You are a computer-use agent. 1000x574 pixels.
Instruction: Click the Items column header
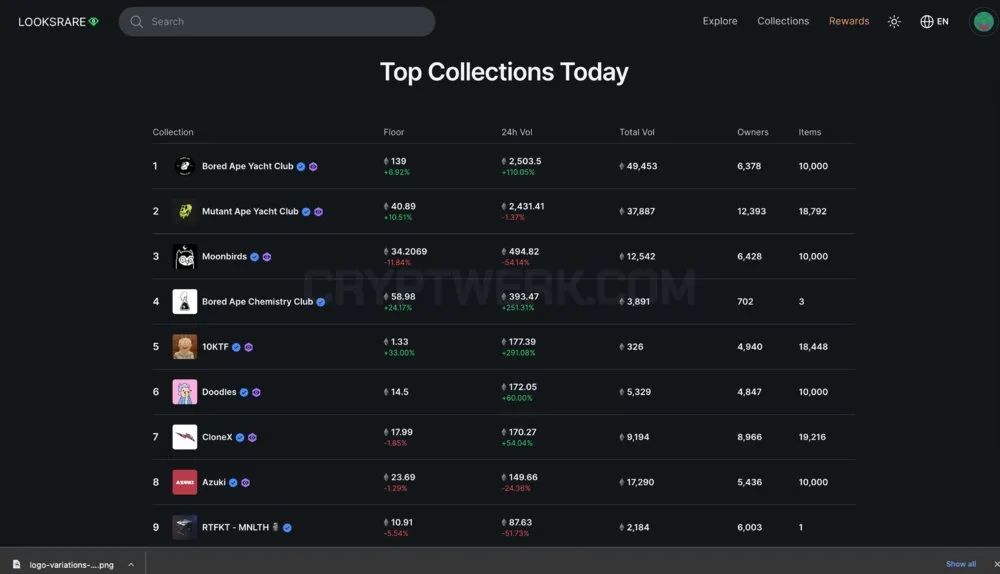809,132
